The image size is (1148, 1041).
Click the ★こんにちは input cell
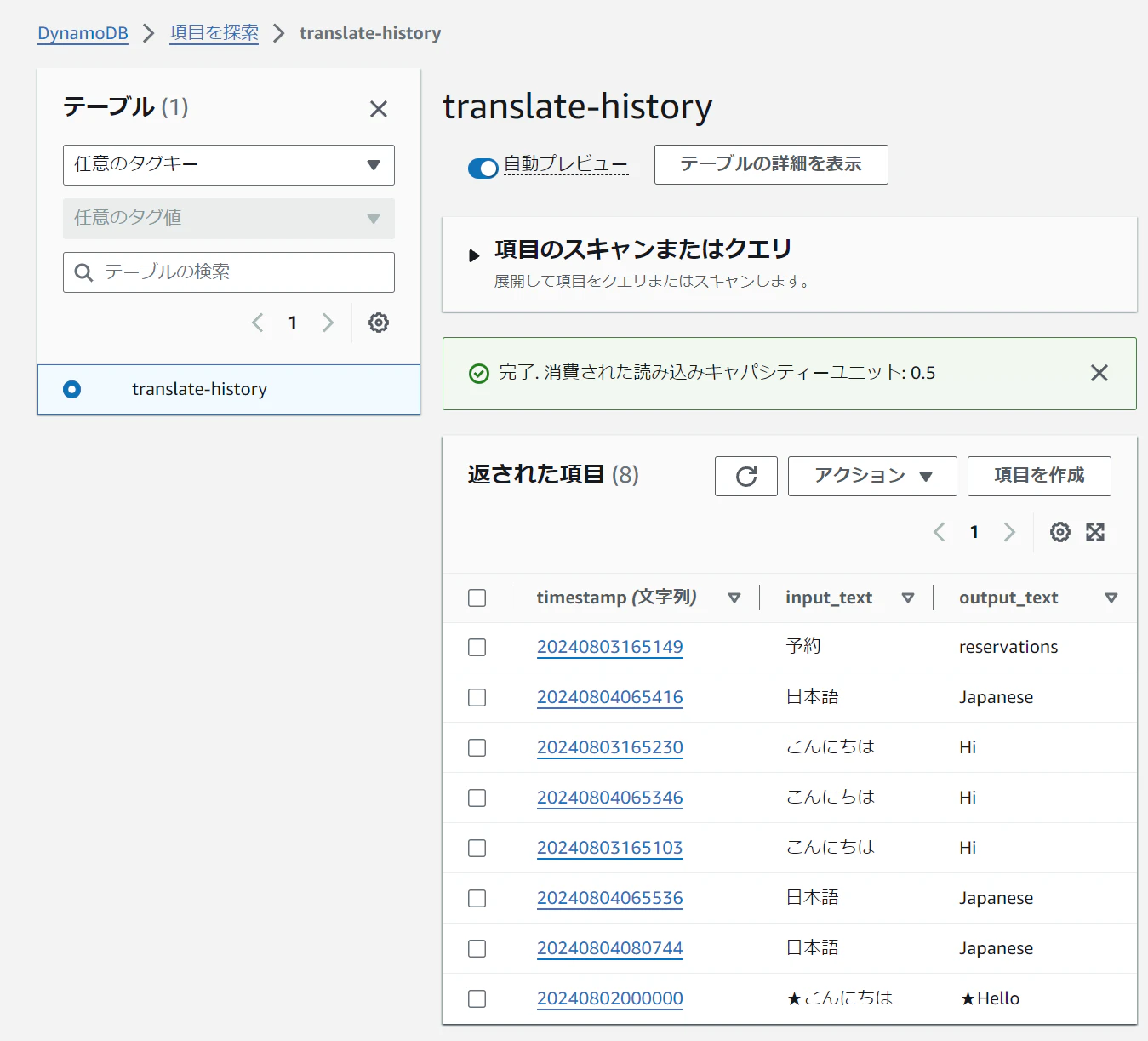click(x=839, y=998)
